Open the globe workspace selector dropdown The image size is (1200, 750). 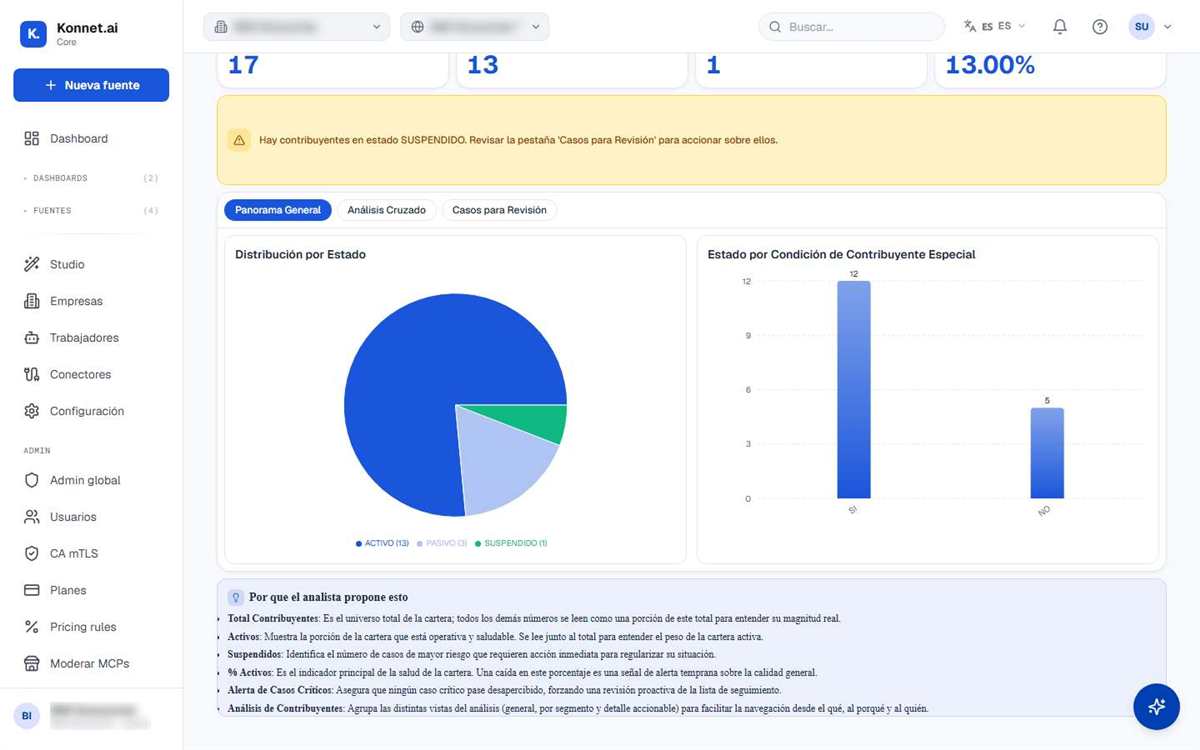coord(475,27)
